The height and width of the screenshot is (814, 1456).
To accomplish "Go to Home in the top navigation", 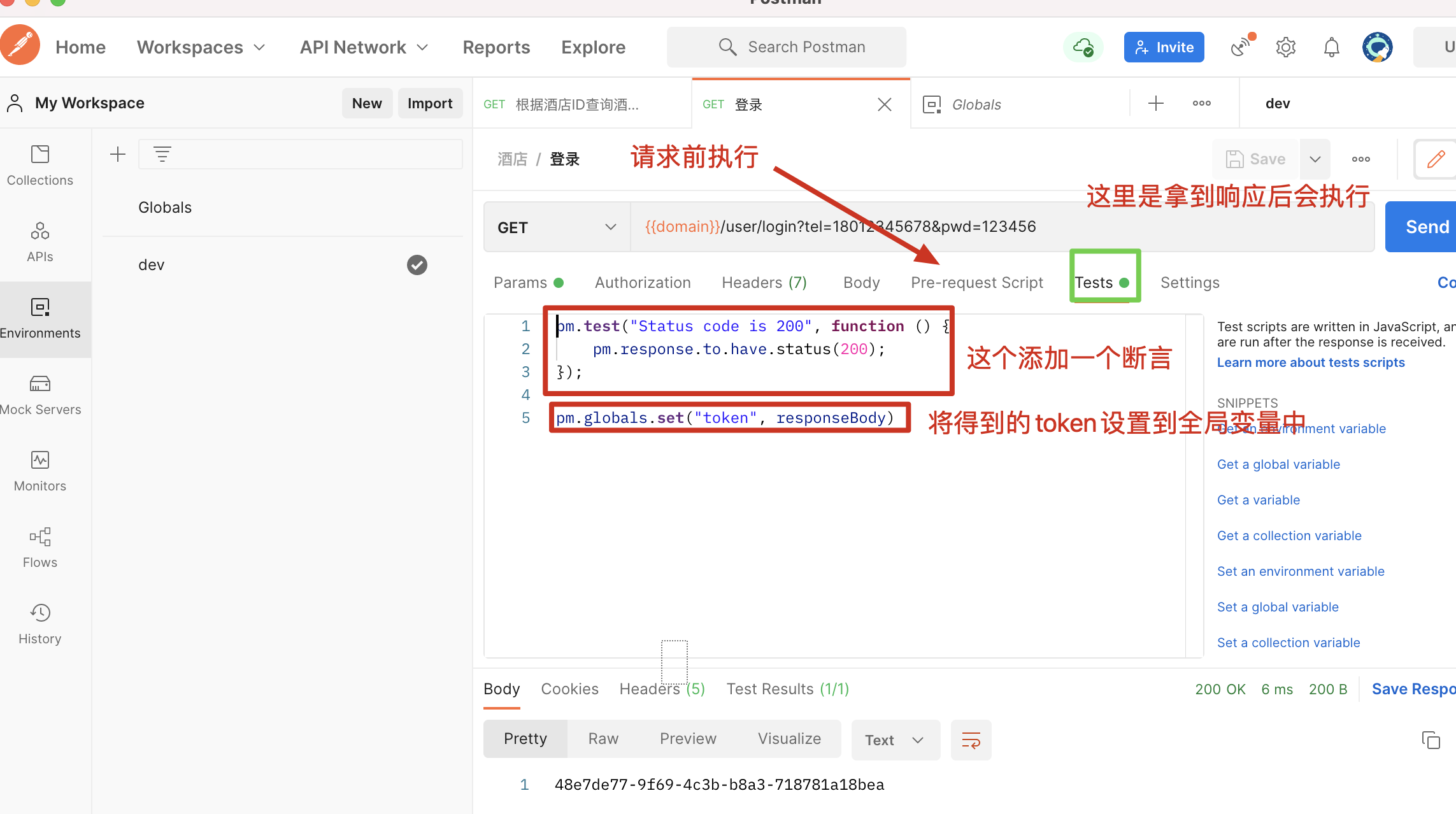I will coord(80,47).
